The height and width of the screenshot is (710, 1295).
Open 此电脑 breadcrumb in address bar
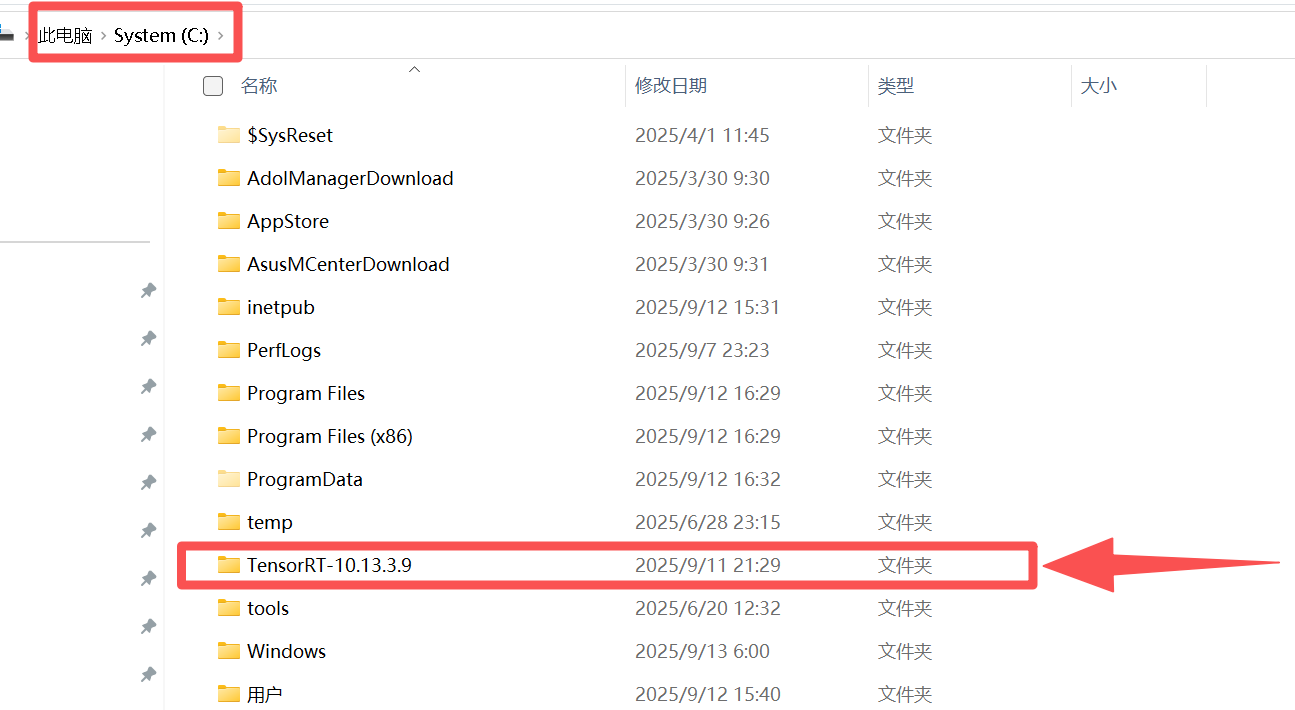pyautogui.click(x=65, y=36)
